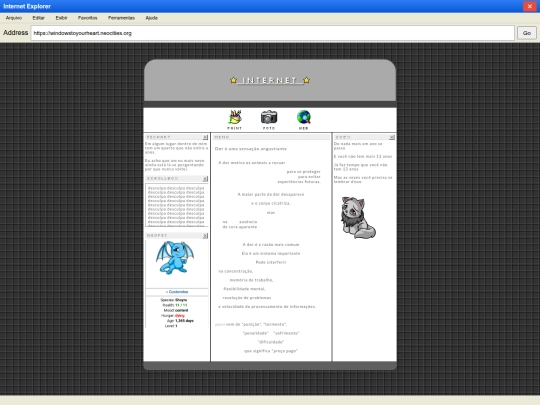Click the red Hunger 'dying' value
Screen dimensions: 540x405
[x=180, y=315]
